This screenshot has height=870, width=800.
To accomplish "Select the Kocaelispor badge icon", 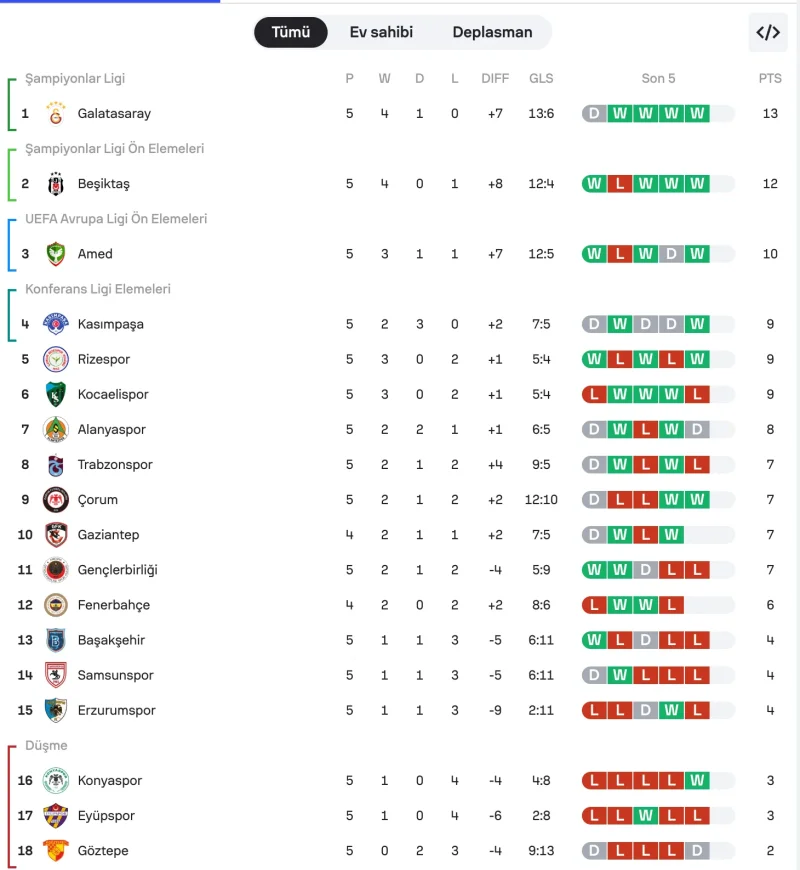I will point(55,394).
